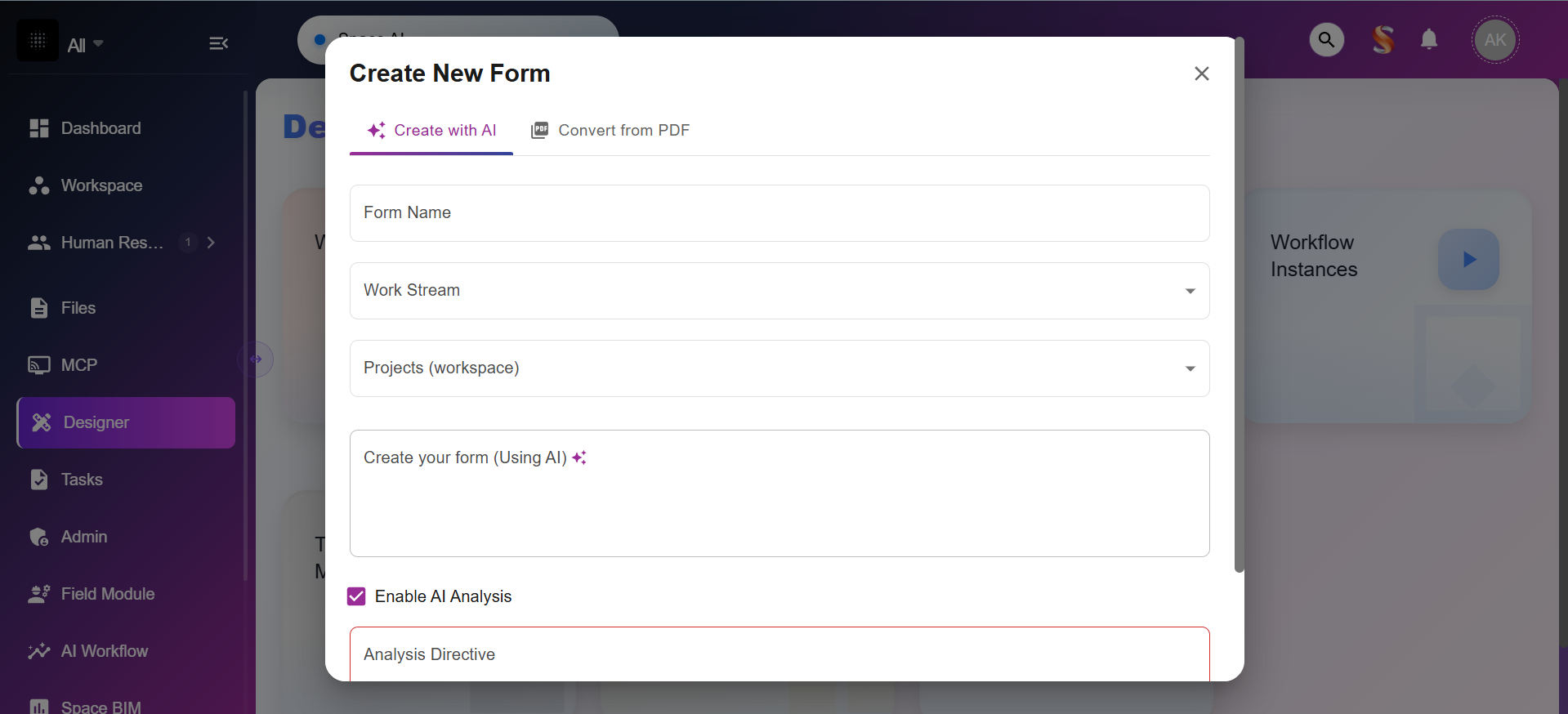Open the notifications bell
Viewport: 1568px width, 714px height.
(x=1428, y=40)
